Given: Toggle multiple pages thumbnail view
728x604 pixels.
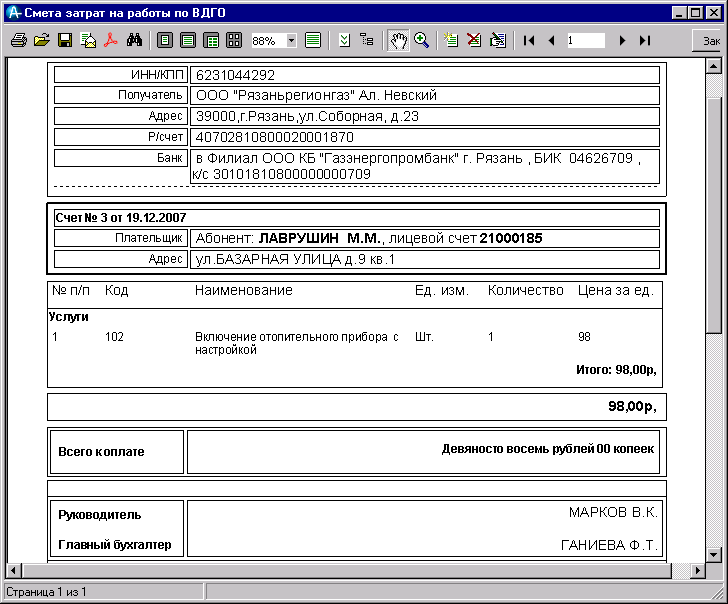Looking at the screenshot, I should click(x=234, y=41).
